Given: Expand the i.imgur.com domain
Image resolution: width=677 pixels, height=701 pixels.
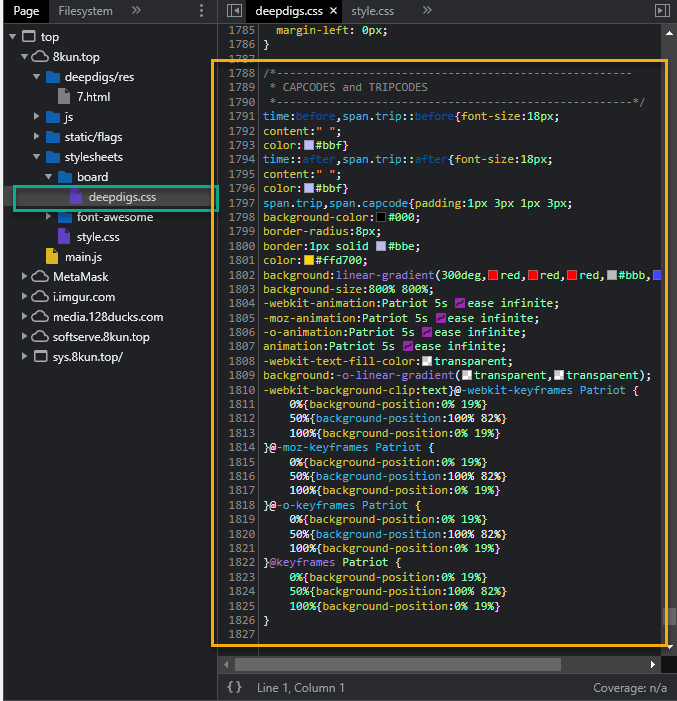Looking at the screenshot, I should [24, 296].
